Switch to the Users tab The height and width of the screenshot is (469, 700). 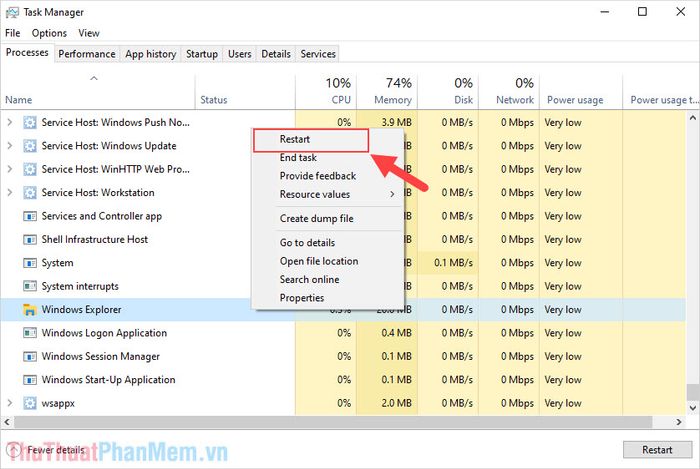click(240, 54)
